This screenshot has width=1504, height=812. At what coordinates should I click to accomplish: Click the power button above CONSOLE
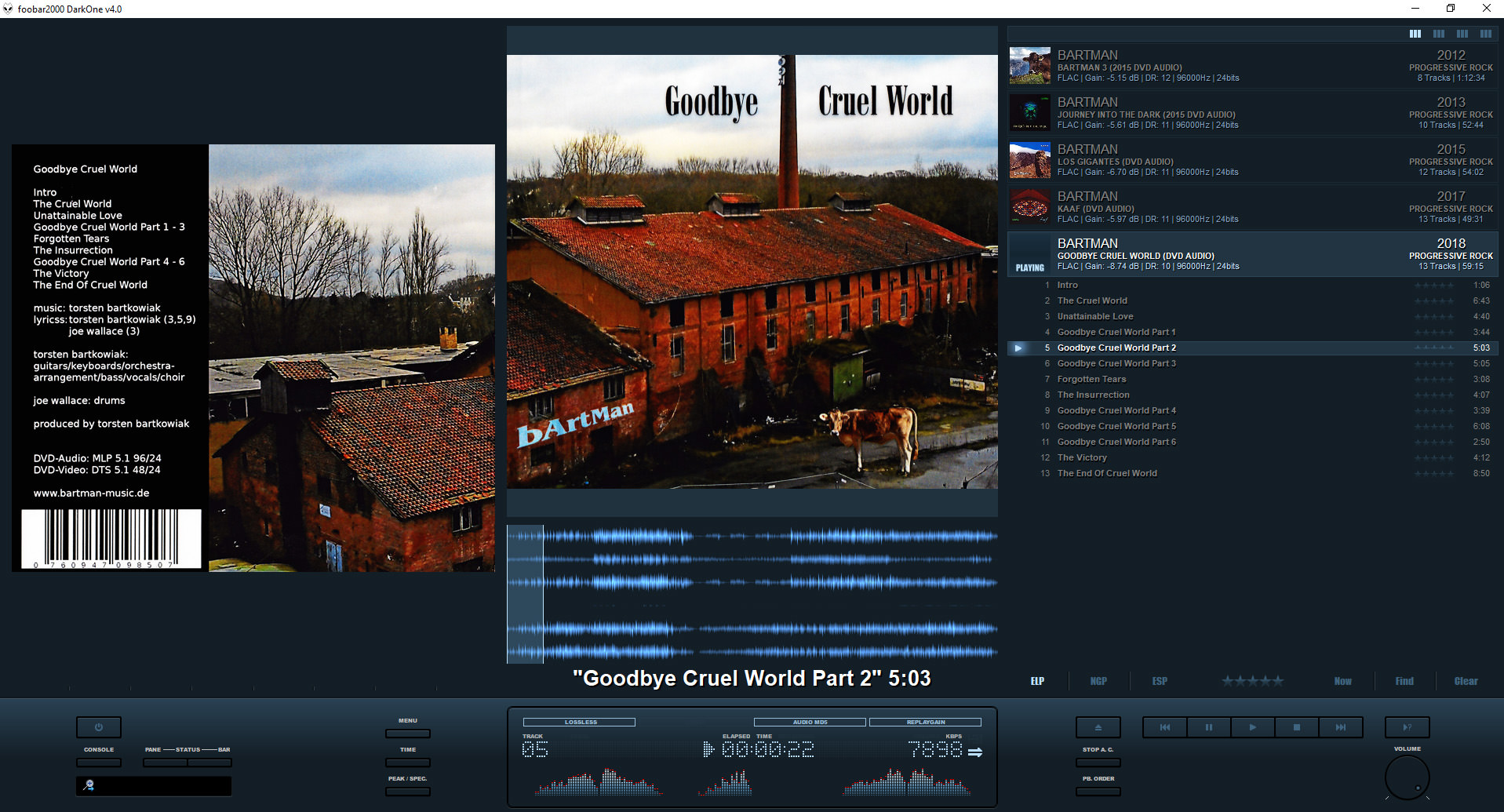click(99, 727)
